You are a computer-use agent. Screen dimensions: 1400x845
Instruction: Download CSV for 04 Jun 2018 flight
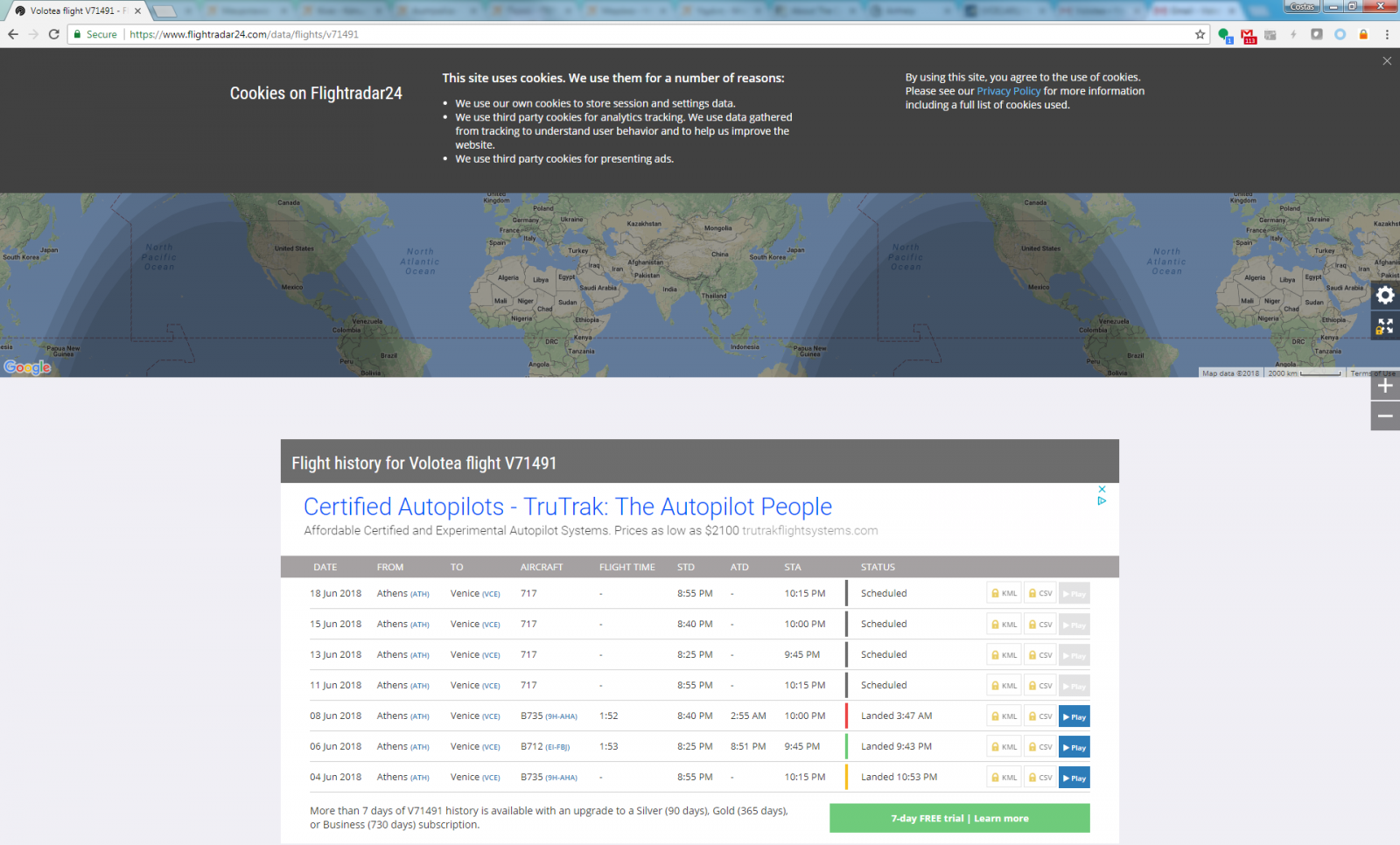1040,778
